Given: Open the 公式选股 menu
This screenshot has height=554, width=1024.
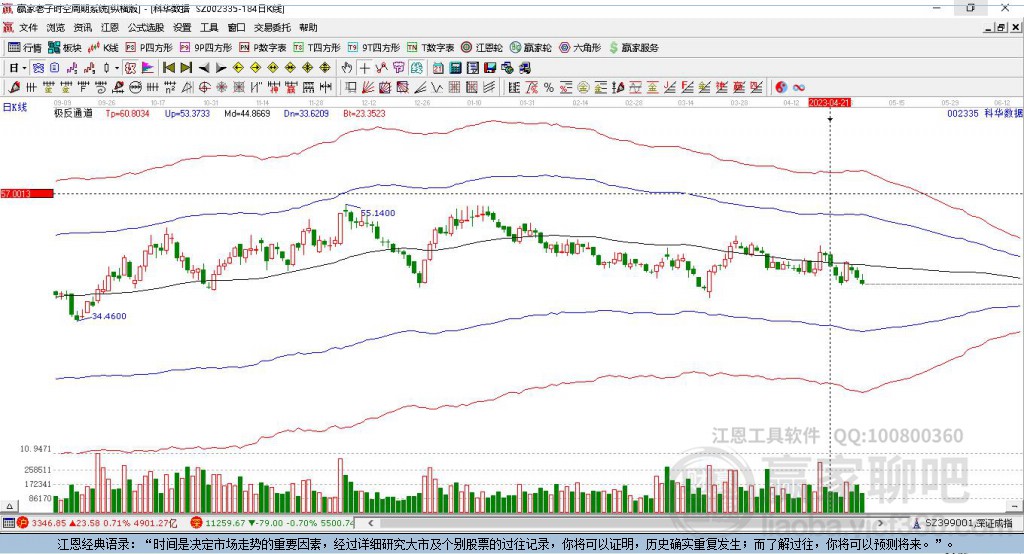Looking at the screenshot, I should pos(146,27).
